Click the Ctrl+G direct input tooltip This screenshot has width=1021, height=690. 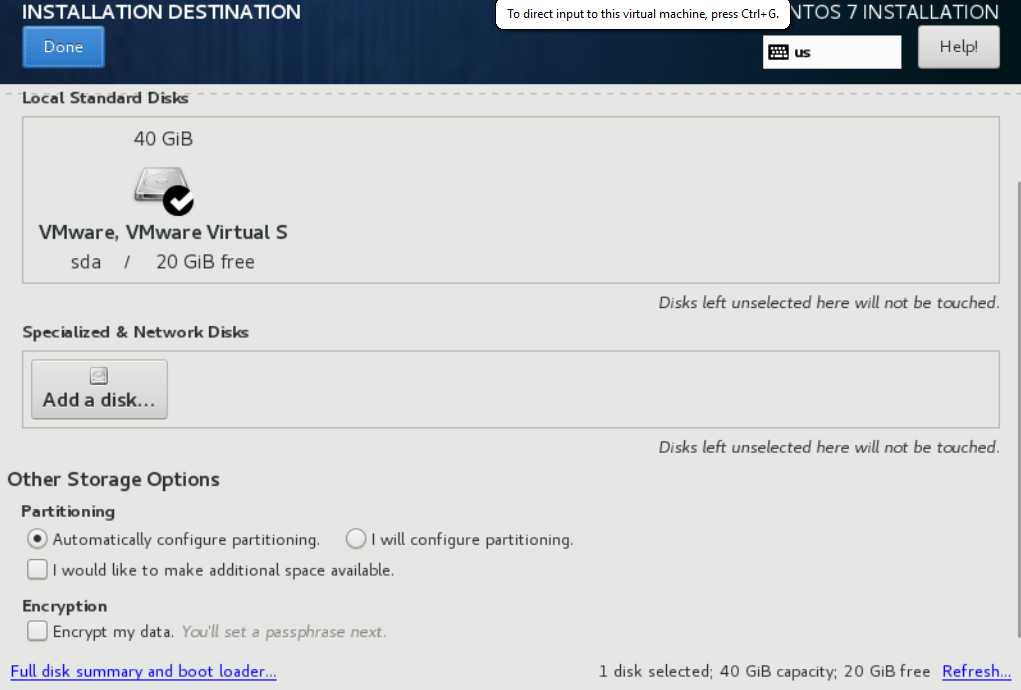click(x=643, y=14)
